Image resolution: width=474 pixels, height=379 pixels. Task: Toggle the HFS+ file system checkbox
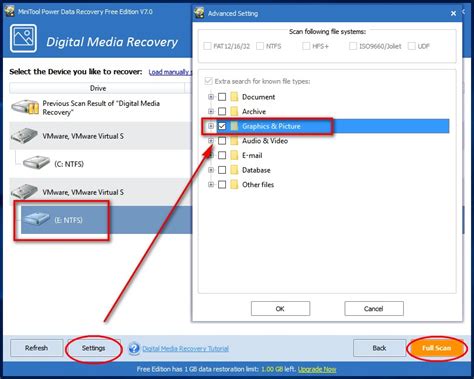point(306,46)
